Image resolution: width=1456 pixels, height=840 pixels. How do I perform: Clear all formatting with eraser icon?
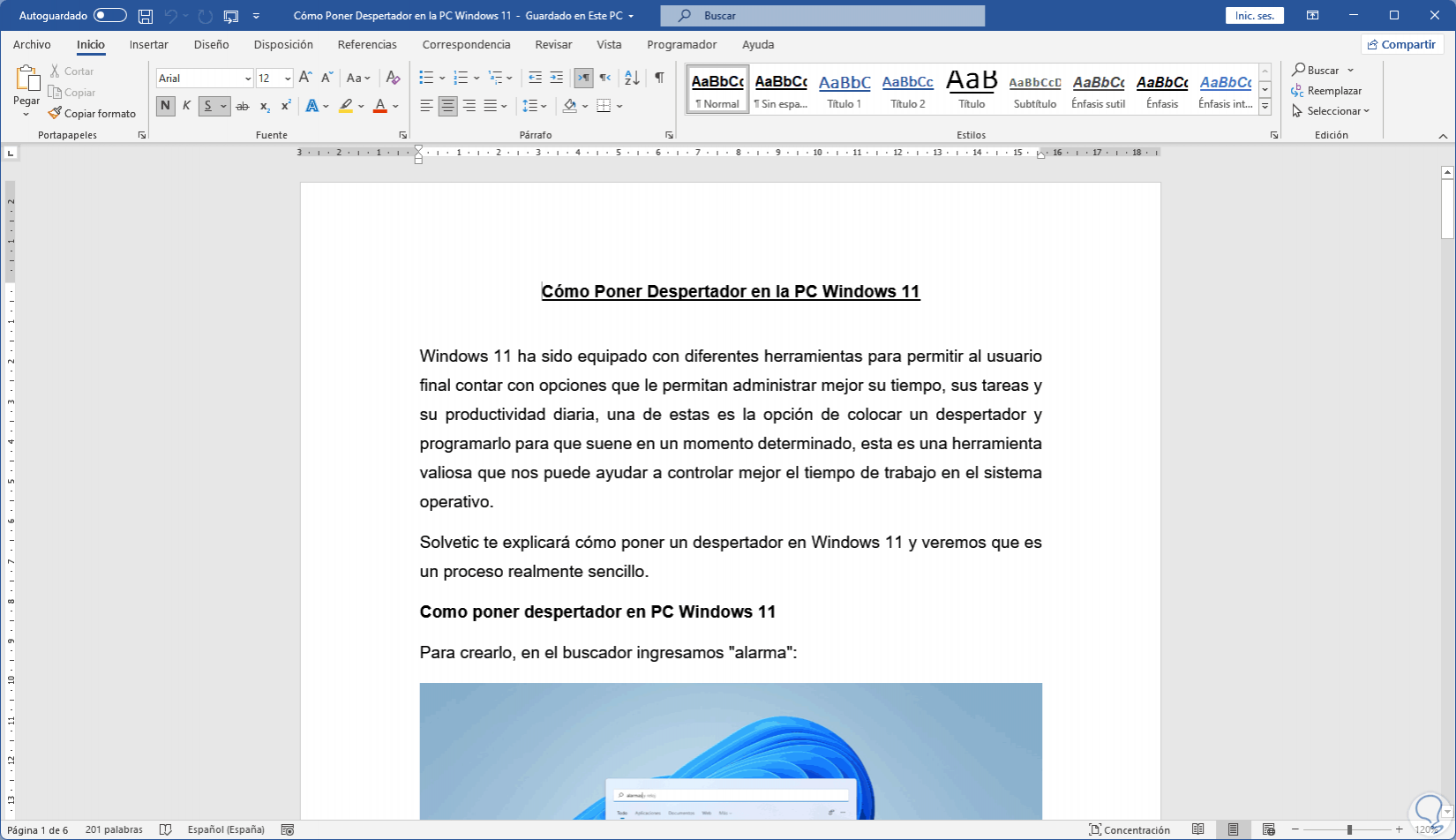click(x=394, y=78)
